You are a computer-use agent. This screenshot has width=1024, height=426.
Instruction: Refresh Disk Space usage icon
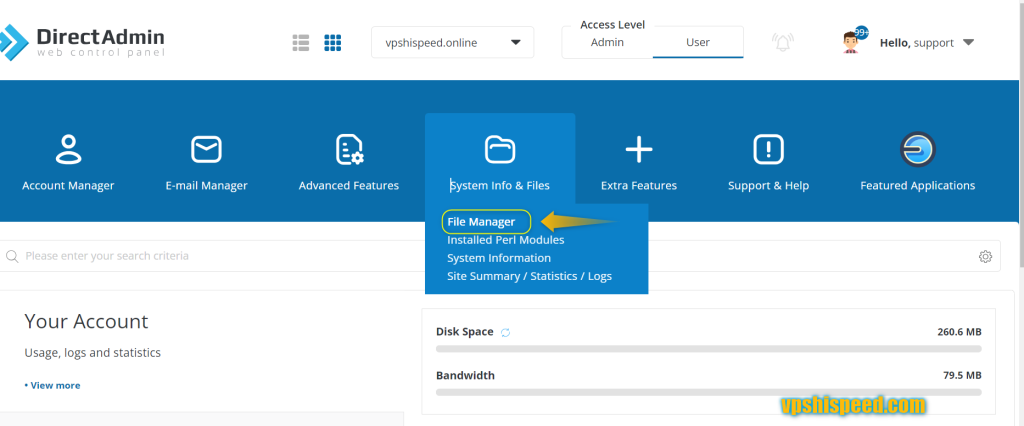point(505,333)
